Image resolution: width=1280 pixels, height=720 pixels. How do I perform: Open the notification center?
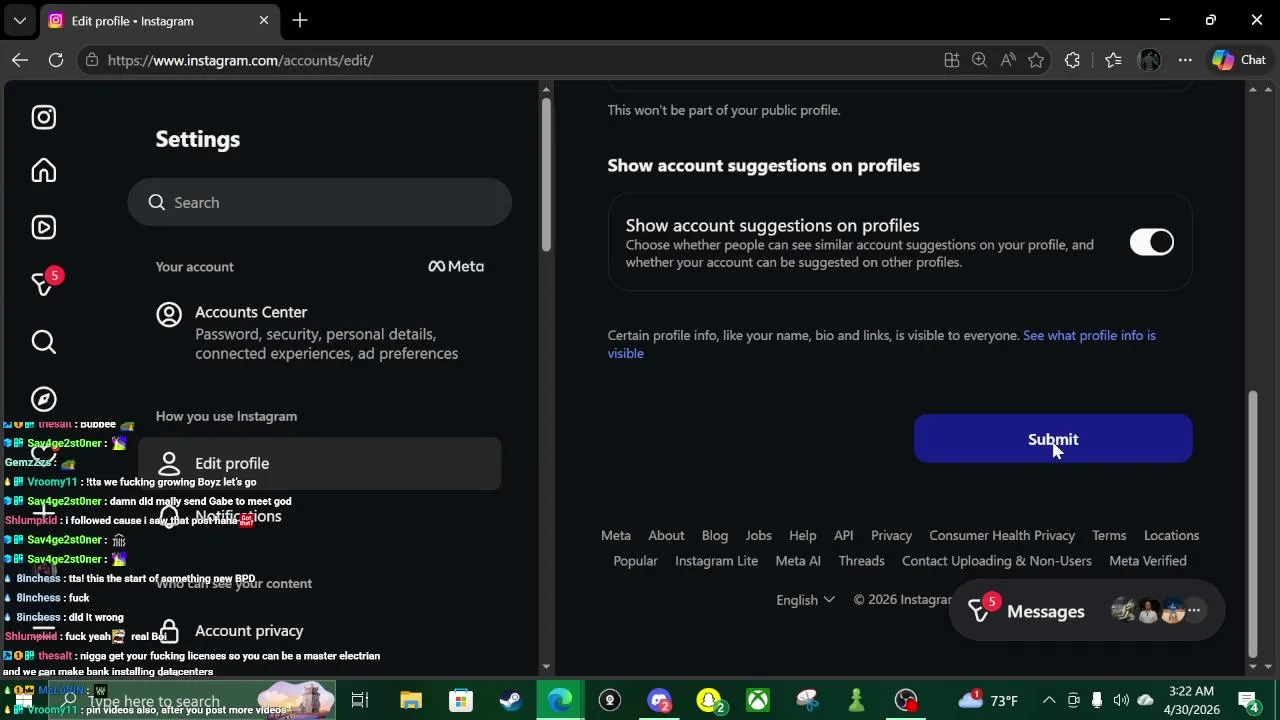1249,700
